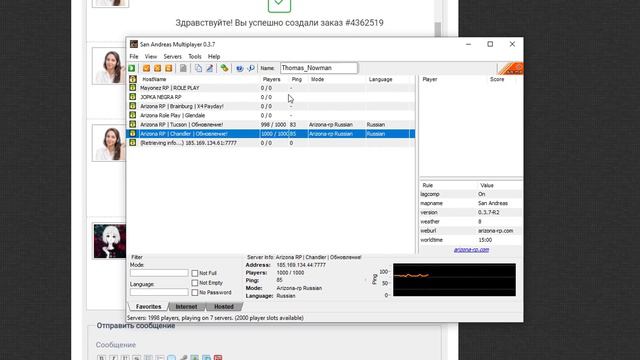Select the 185.169.134.61:7777 retrieving info row
Image resolution: width=640 pixels, height=360 pixels.
point(271,143)
